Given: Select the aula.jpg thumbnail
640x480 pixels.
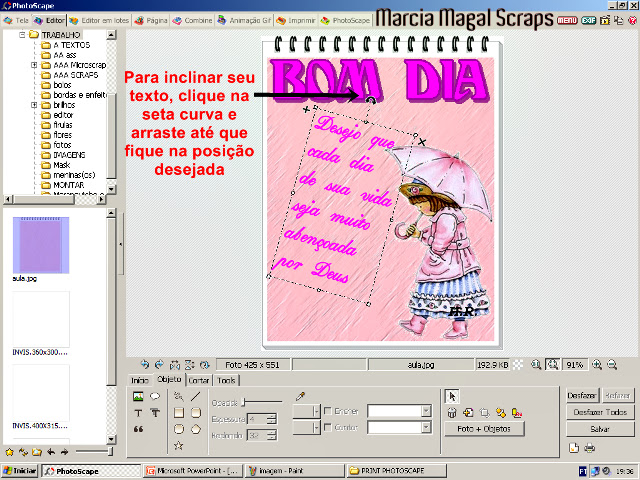Looking at the screenshot, I should coord(41,245).
